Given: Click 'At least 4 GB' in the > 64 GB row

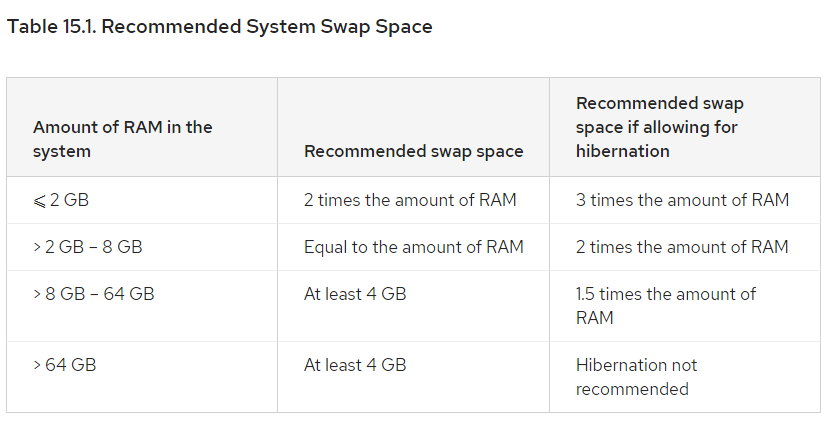Looking at the screenshot, I should [355, 365].
